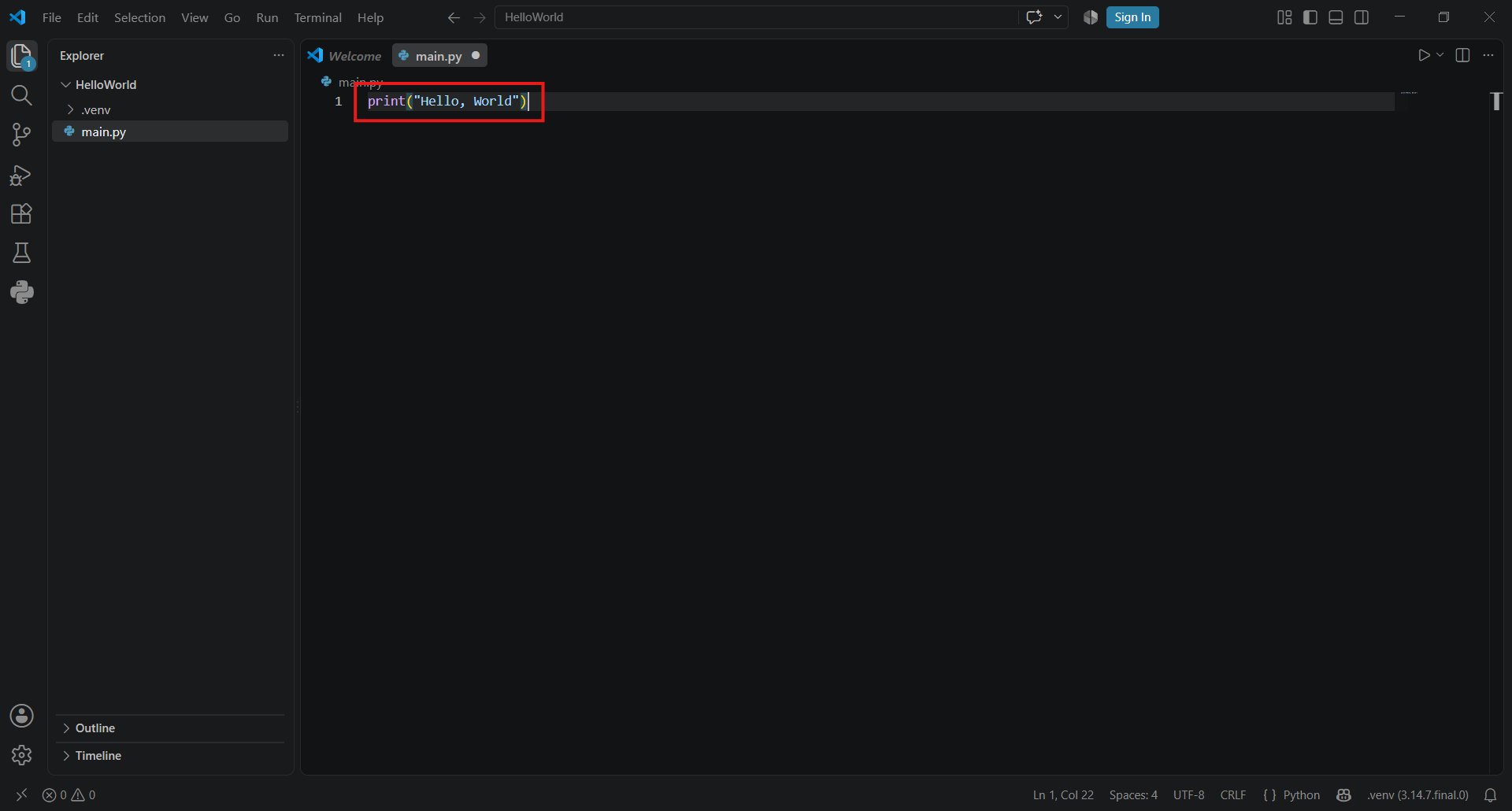This screenshot has height=811, width=1512.
Task: Toggle the Secondary Side Bar visibility
Action: click(1362, 17)
